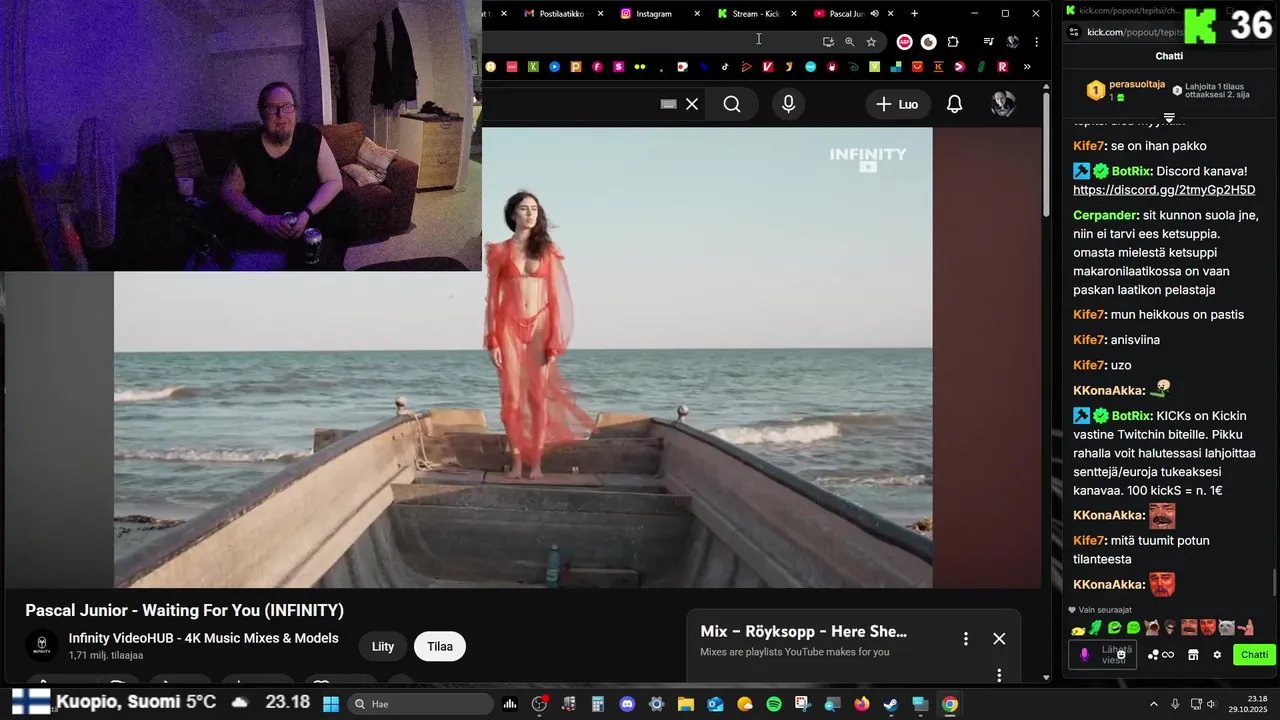Click the Tilaa subscribe button
Screen dimensions: 1280x720
click(x=440, y=646)
